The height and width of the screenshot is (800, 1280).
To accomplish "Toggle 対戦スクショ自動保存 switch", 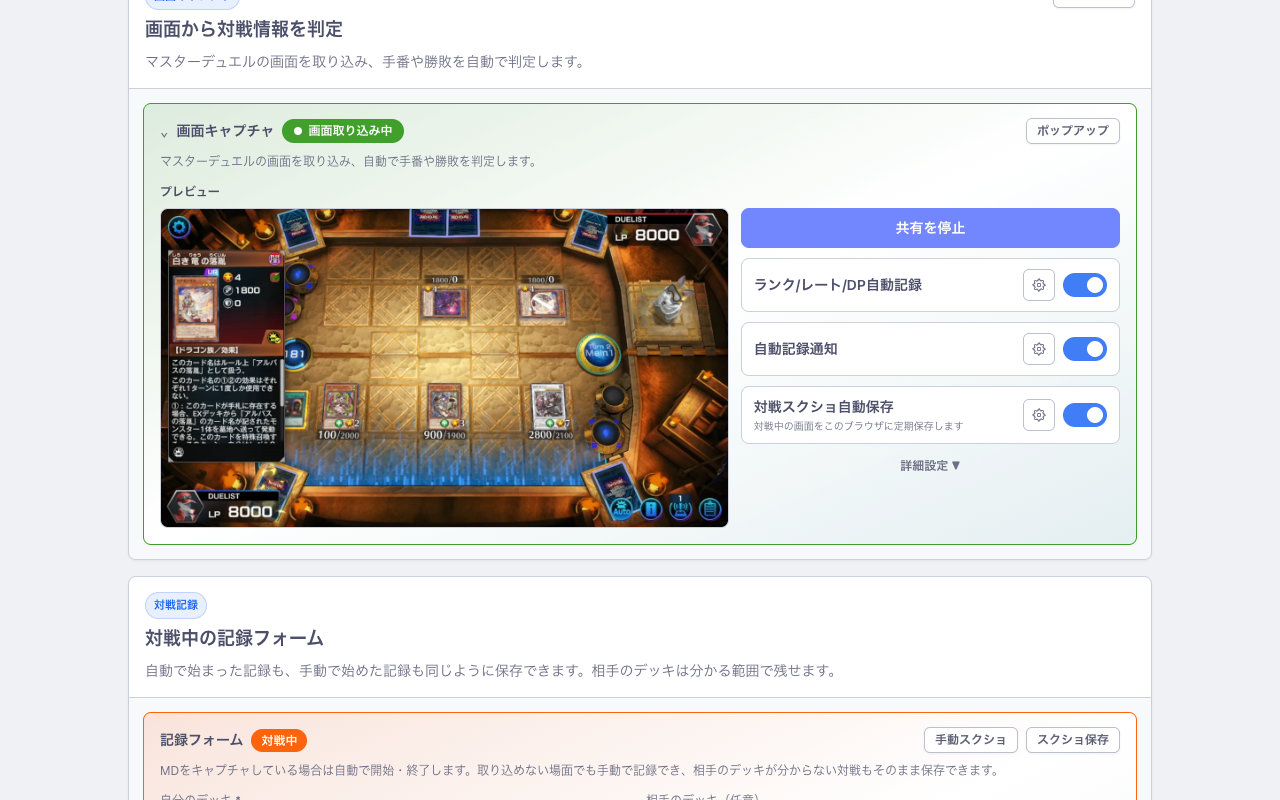I will click(1085, 415).
